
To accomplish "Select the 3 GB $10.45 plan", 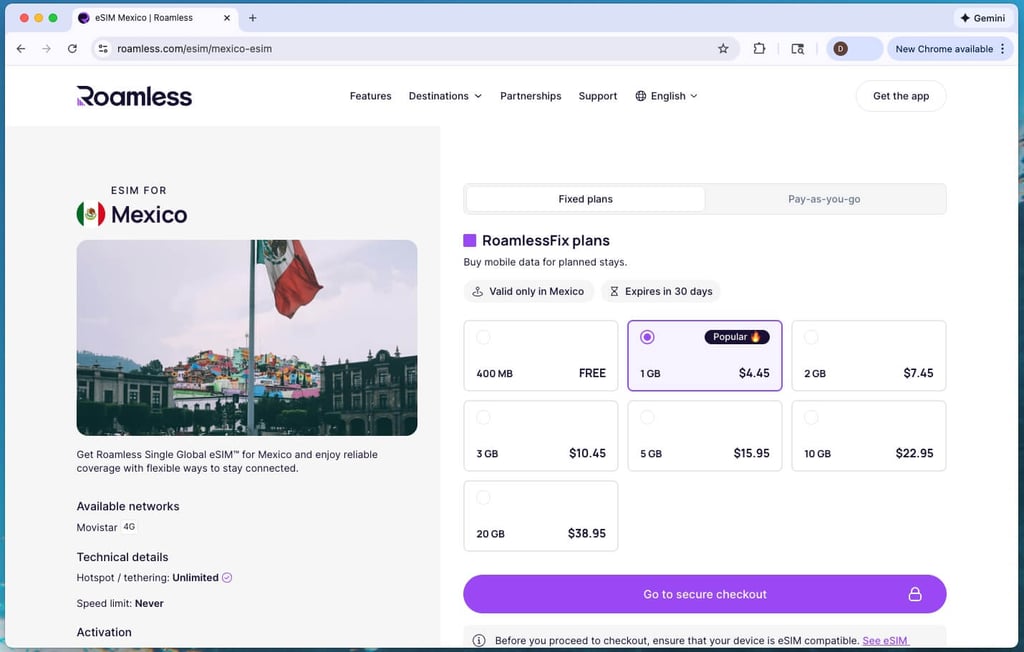I will pyautogui.click(x=541, y=436).
